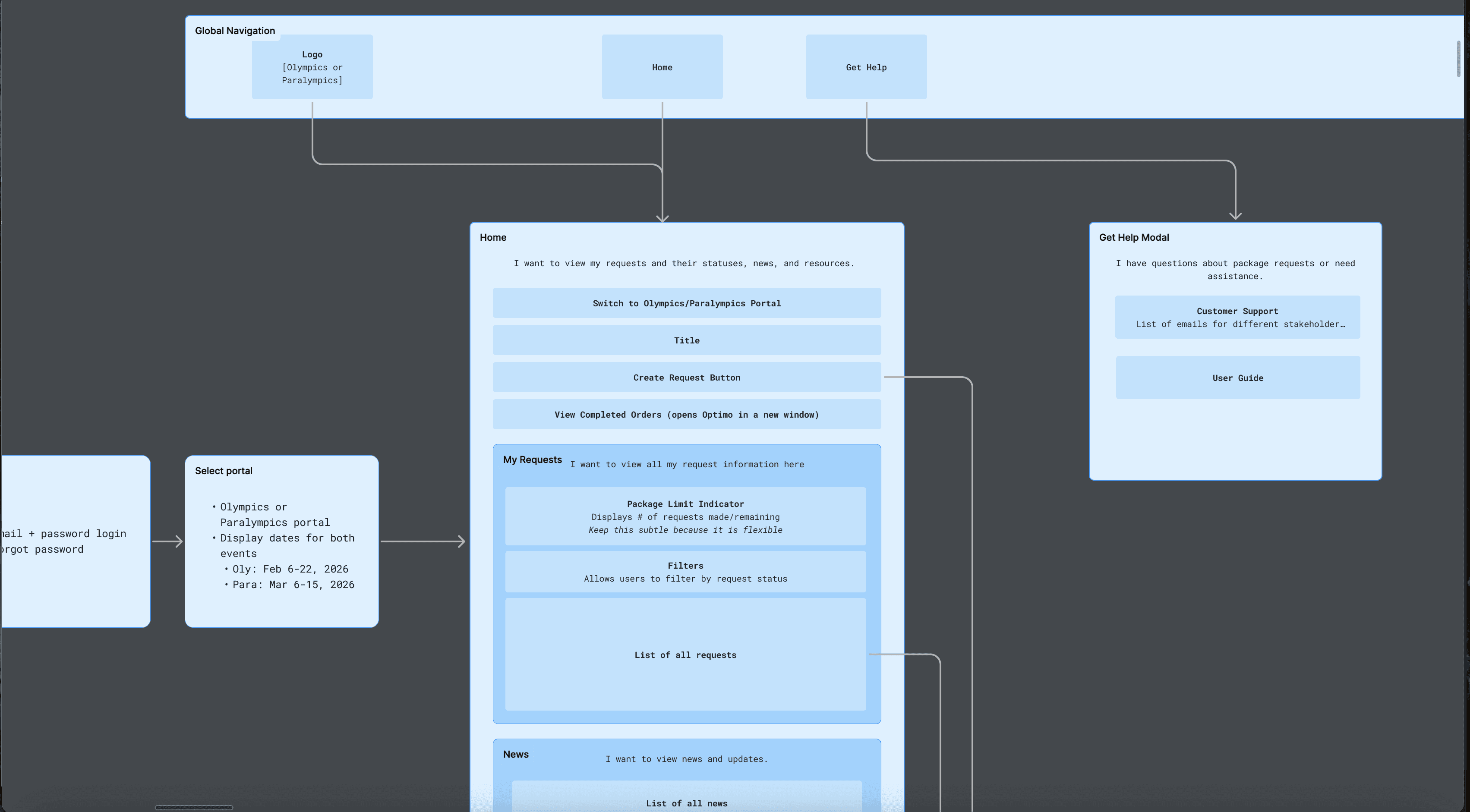Select the login node mentioning forgot password

pos(63,541)
